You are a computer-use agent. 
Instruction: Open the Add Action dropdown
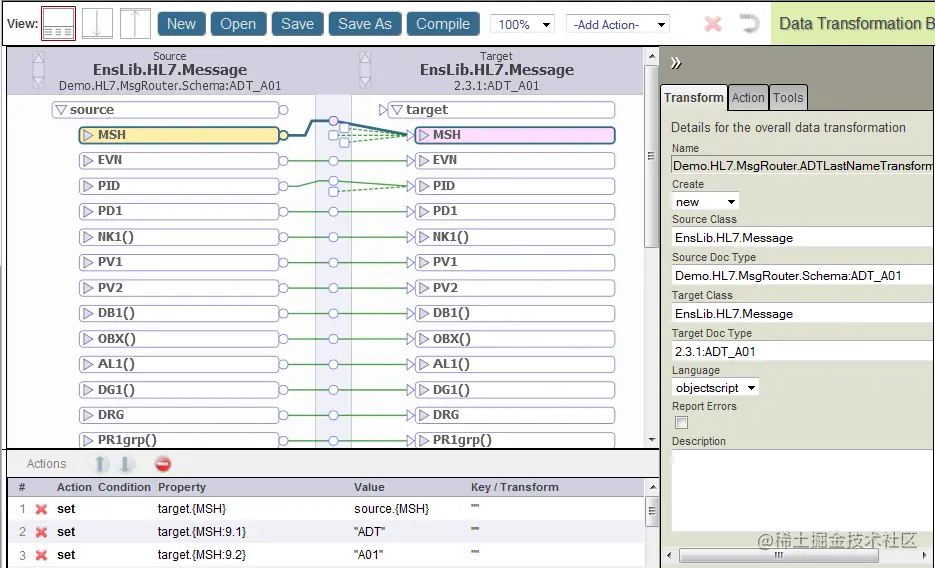click(617, 24)
